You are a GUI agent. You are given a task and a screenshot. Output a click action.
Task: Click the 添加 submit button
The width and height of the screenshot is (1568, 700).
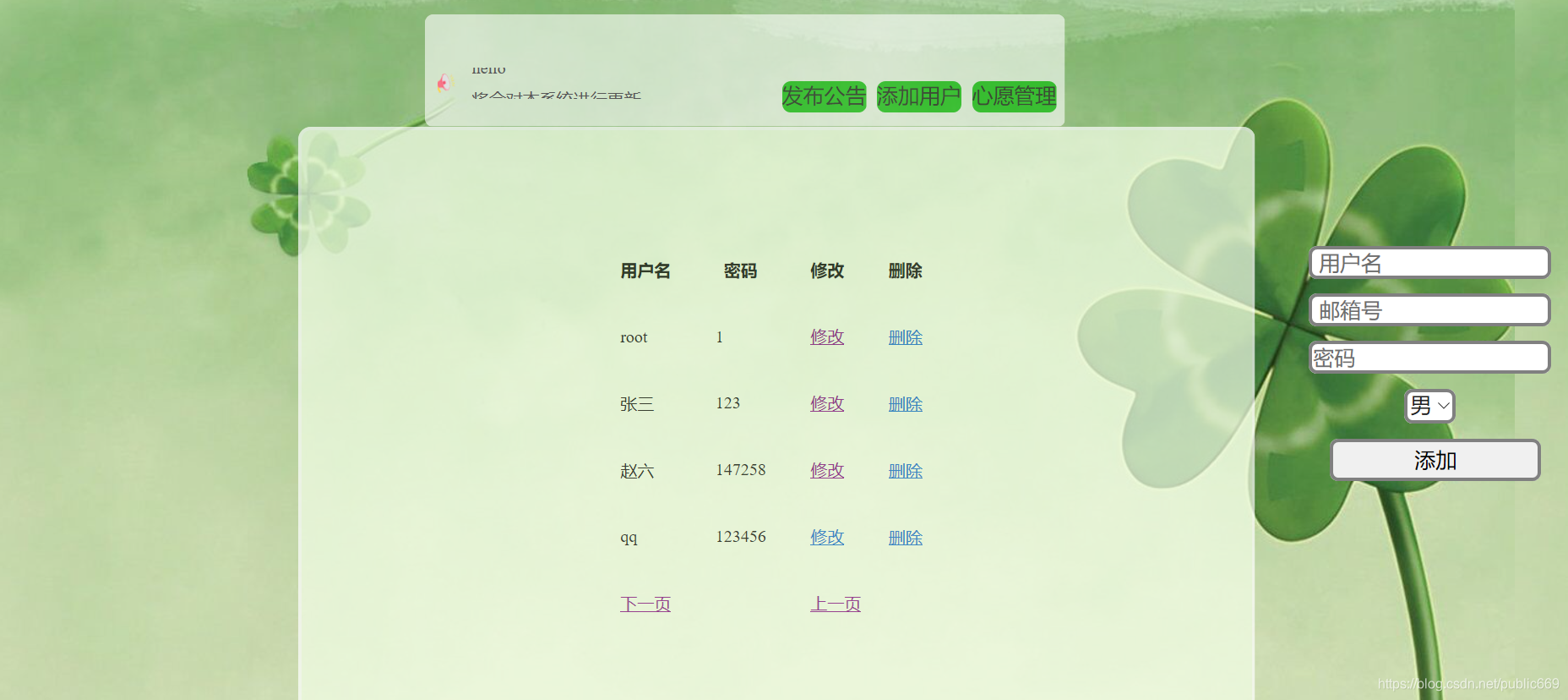pos(1435,460)
